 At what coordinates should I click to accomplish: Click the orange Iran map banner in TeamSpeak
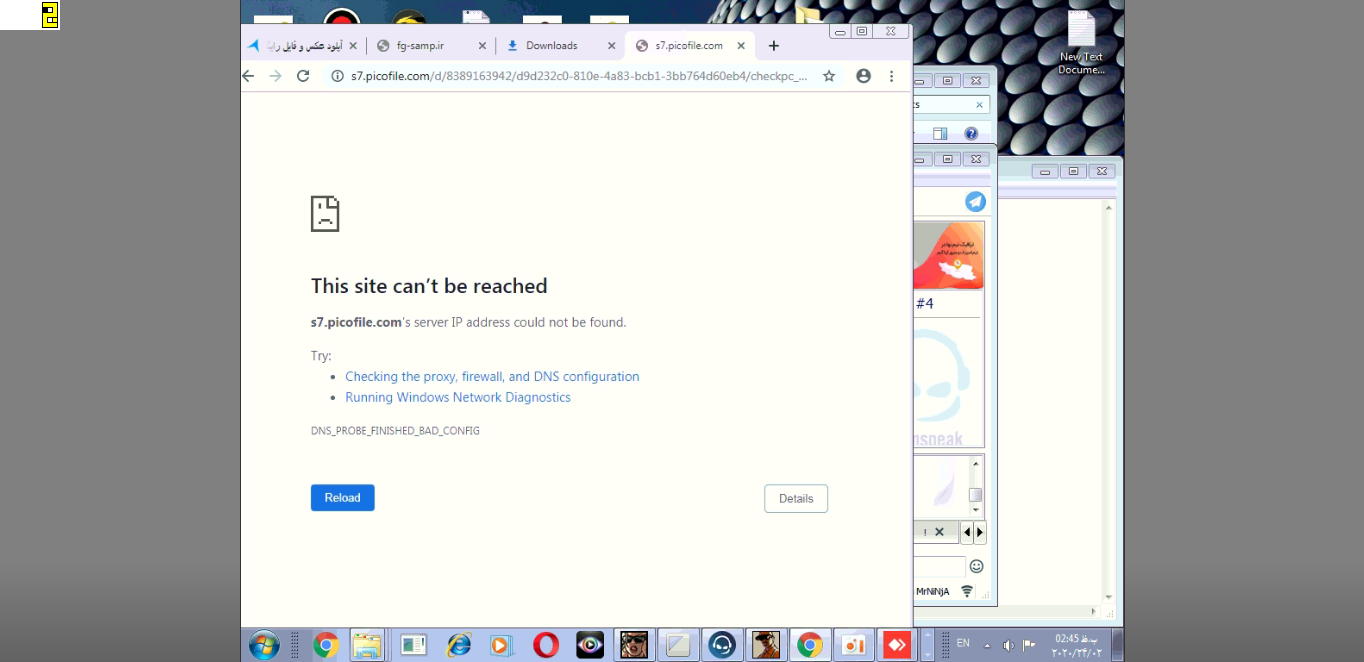(948, 256)
